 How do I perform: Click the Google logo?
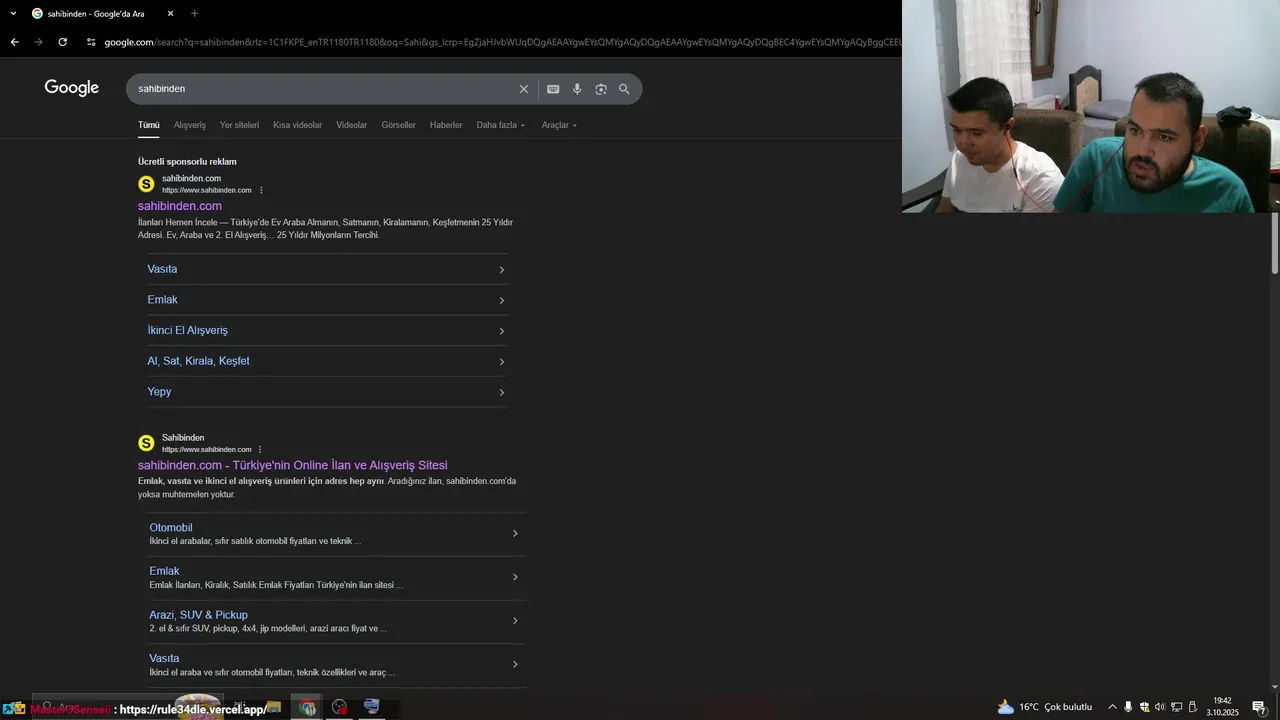[72, 88]
